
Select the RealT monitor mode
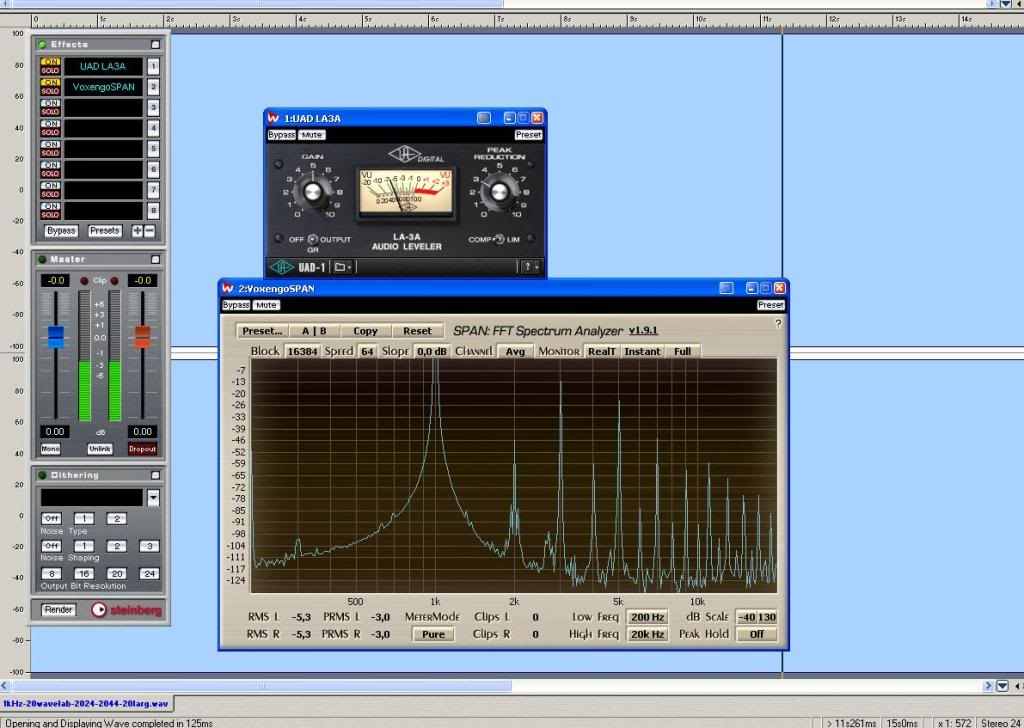(601, 351)
